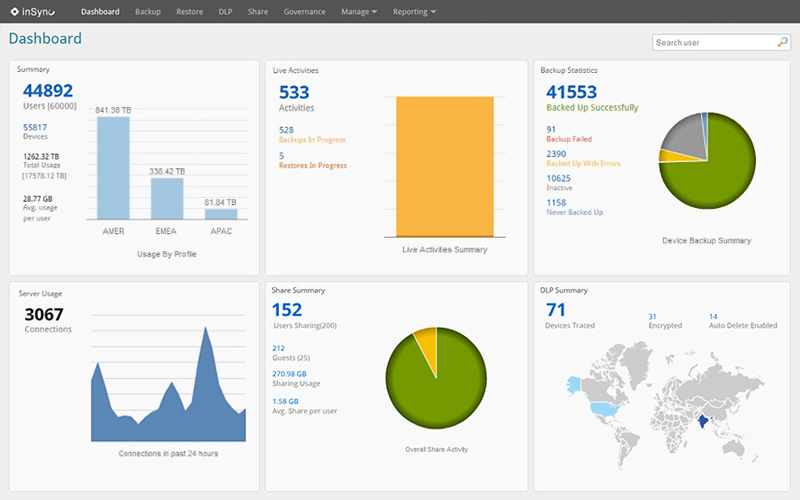The height and width of the screenshot is (500, 800).
Task: Open 2390 Backed Up With Errors
Action: [x=557, y=152]
